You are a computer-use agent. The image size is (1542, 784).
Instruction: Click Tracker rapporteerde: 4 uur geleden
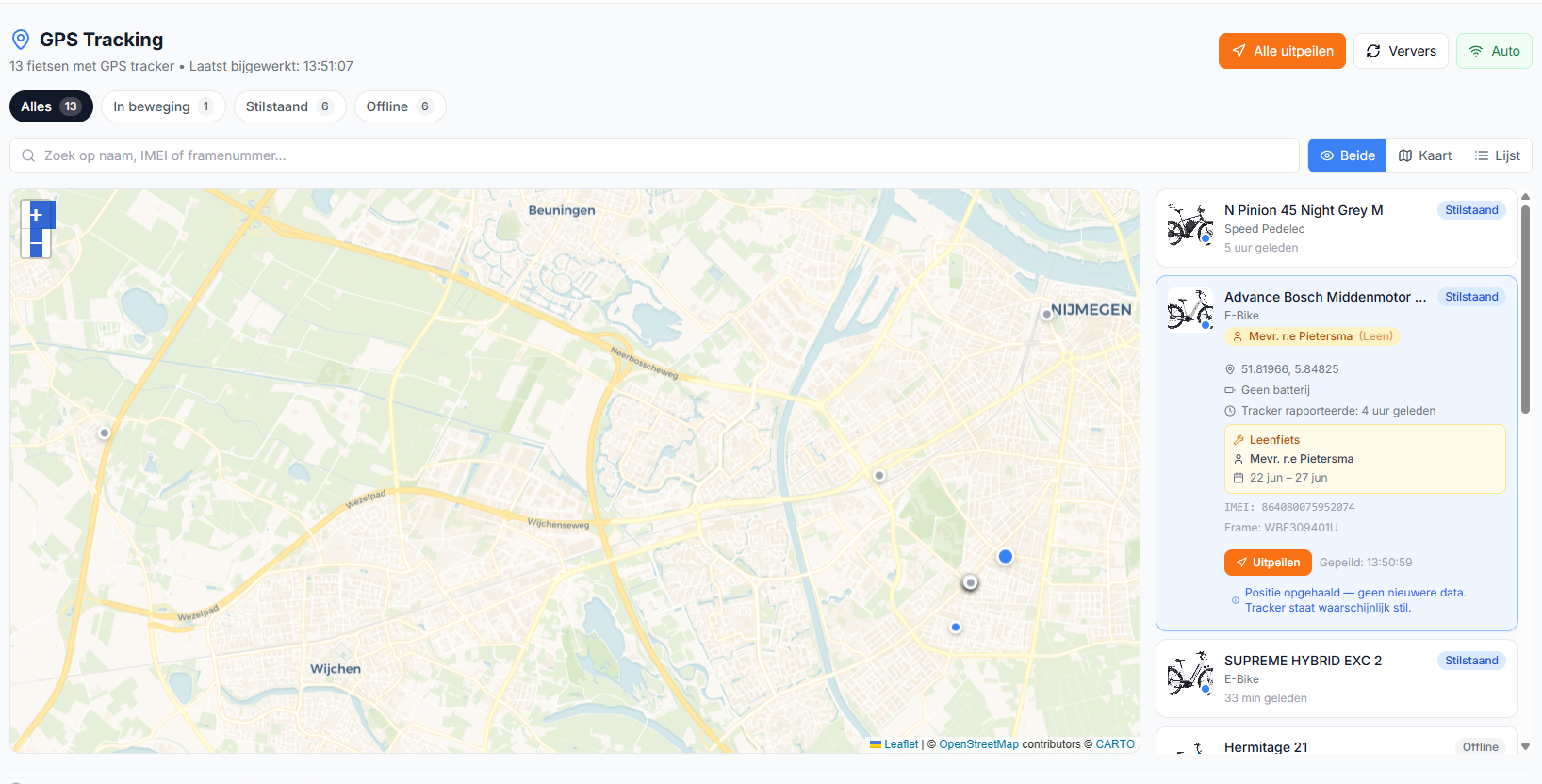[x=1338, y=411]
